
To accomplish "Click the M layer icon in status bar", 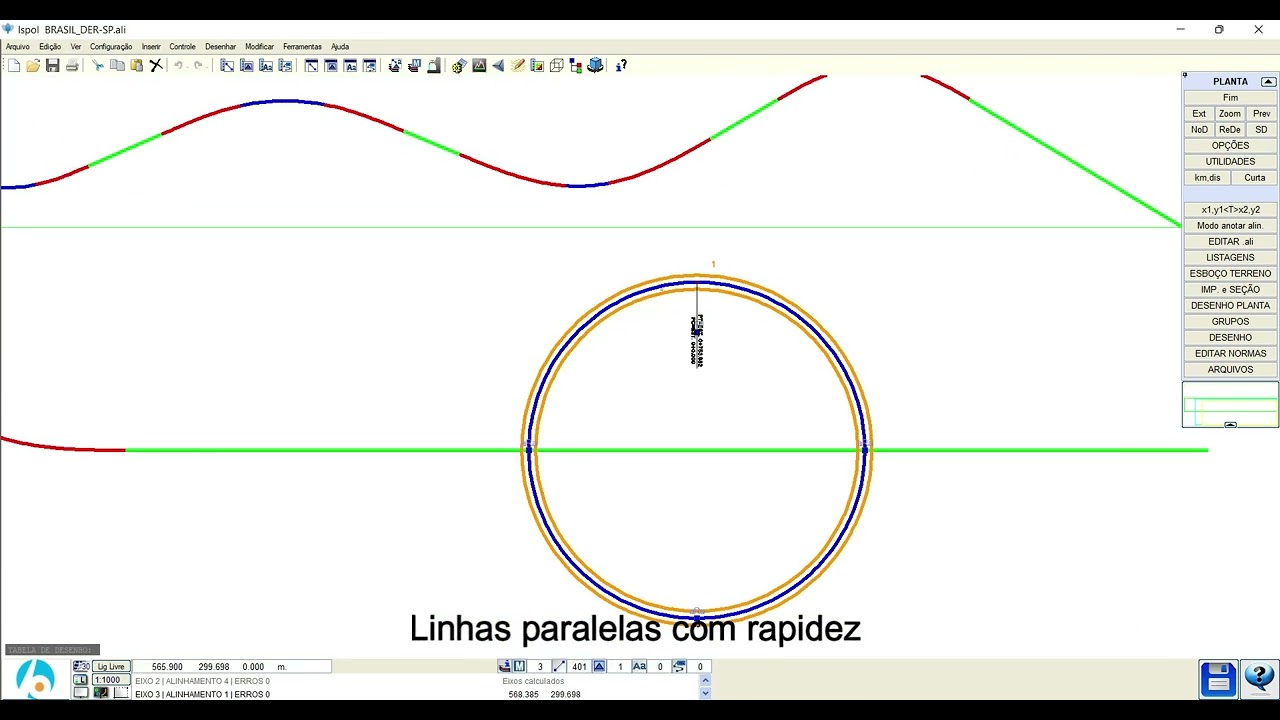I will pos(519,666).
